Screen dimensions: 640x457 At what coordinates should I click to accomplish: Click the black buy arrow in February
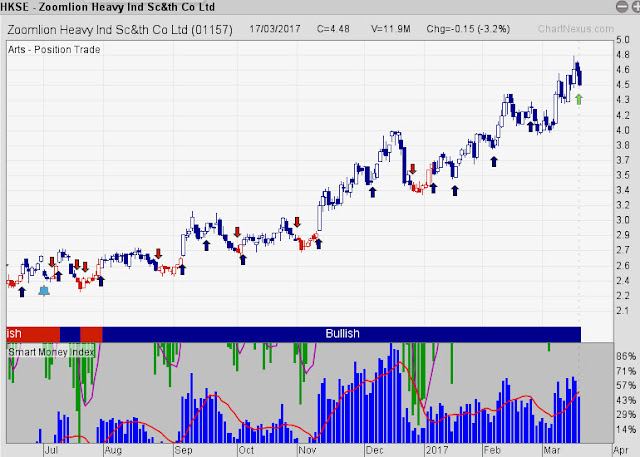tap(494, 162)
